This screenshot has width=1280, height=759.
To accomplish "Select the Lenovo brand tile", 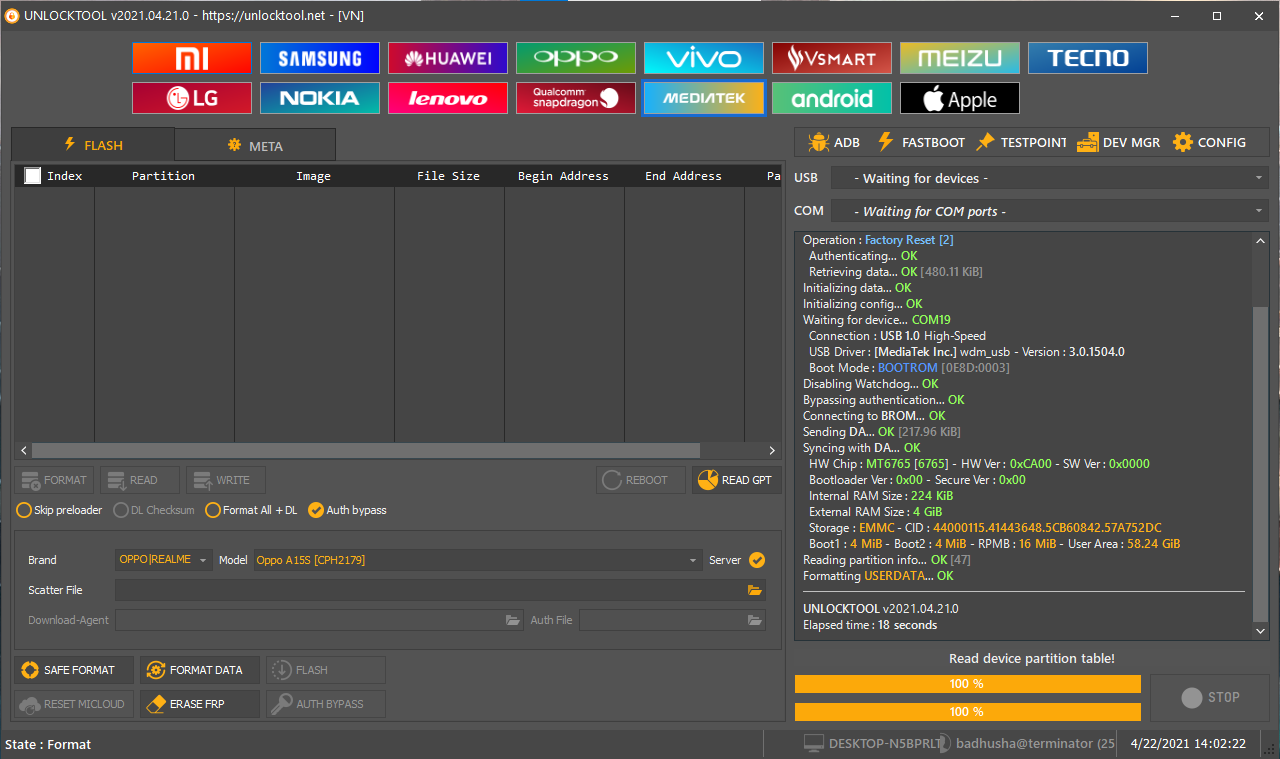I will pyautogui.click(x=448, y=98).
